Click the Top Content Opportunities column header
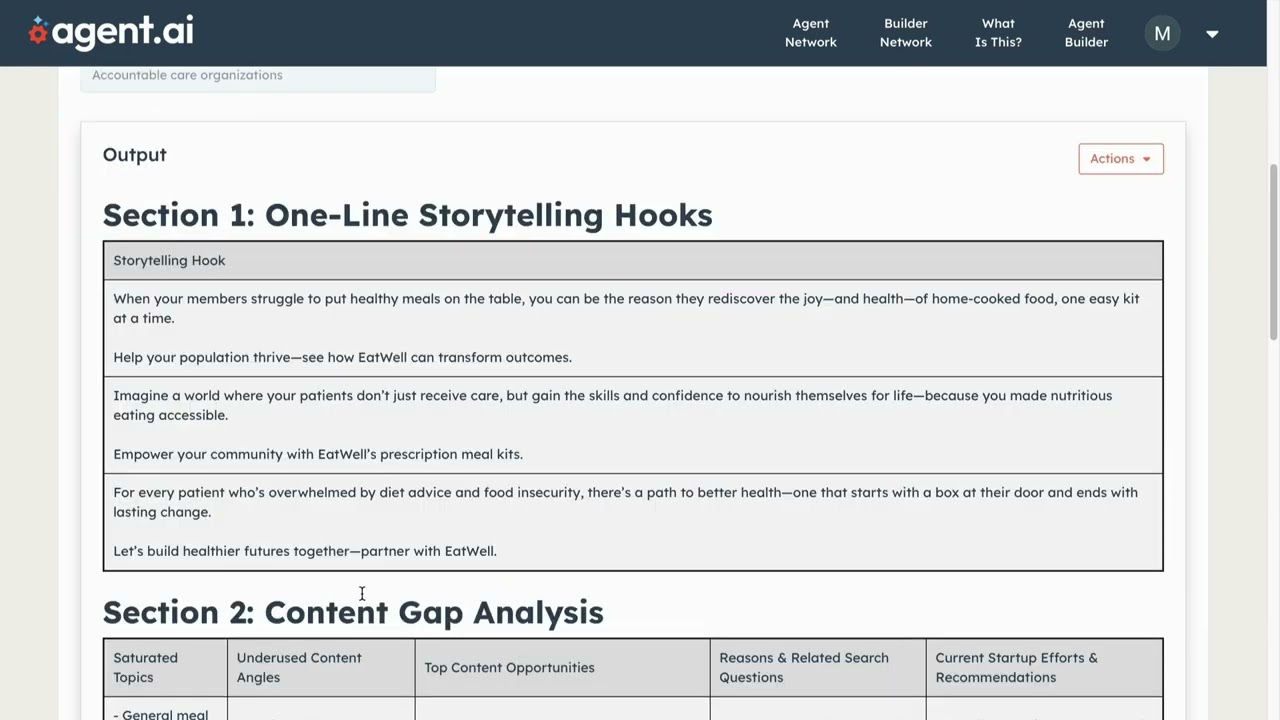This screenshot has height=720, width=1280. click(563, 667)
